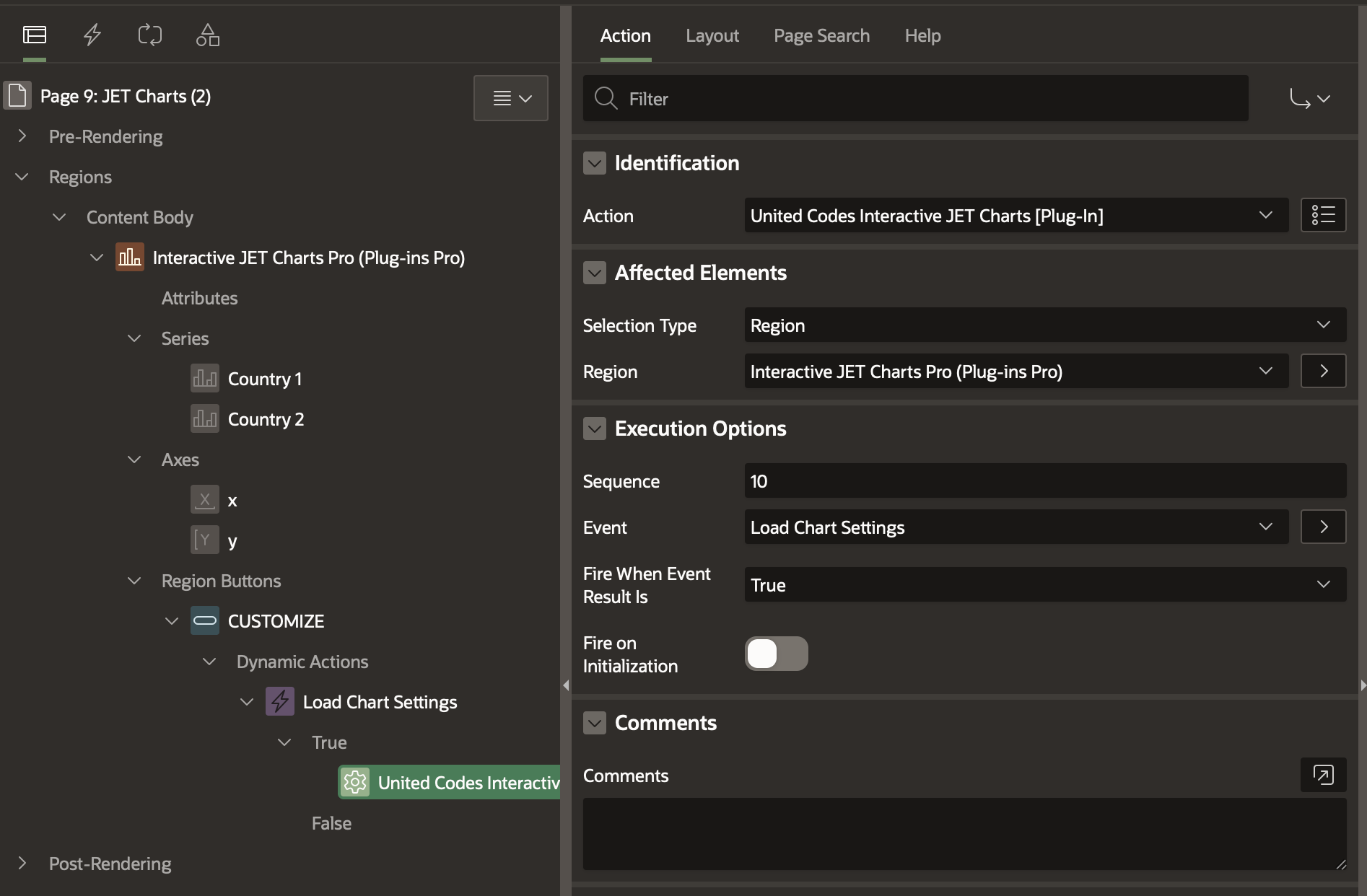Open Fire When Event Result Is dropdown

coord(1044,585)
